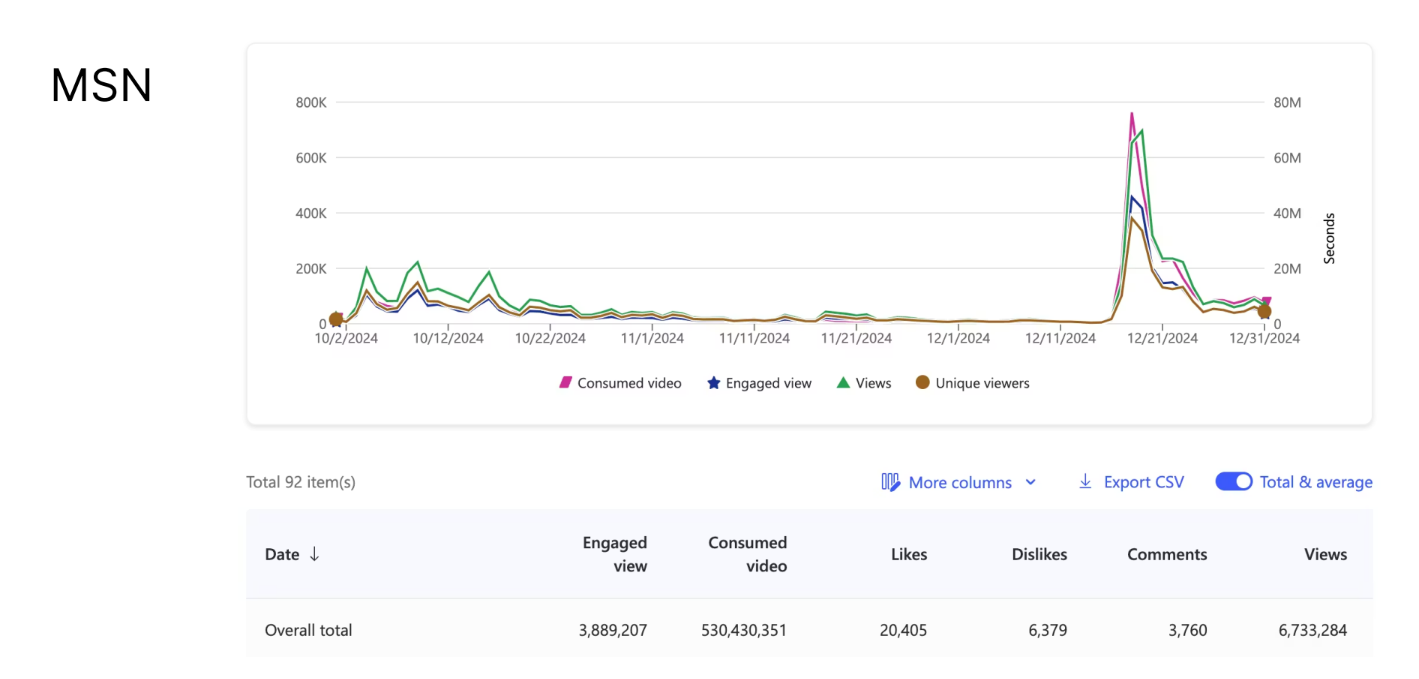Viewport: 1419px width, 679px height.
Task: Toggle Engaged view series in legend
Action: (x=760, y=383)
